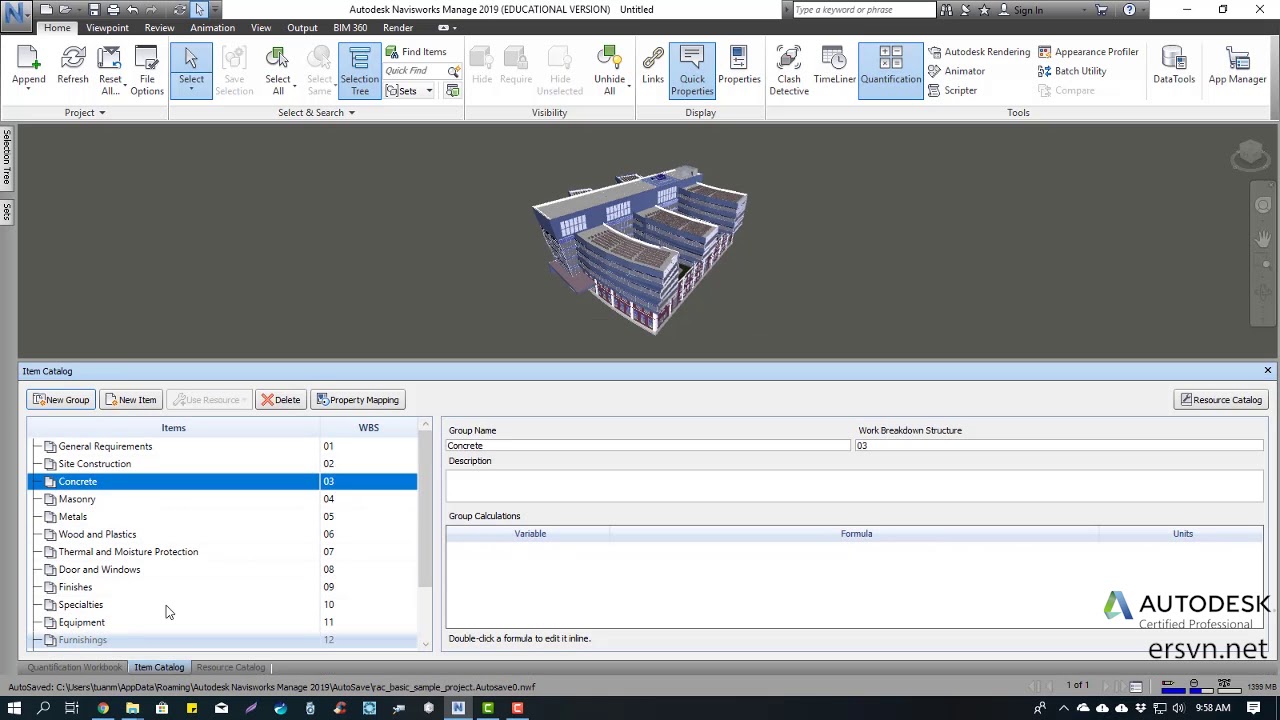
Task: Toggle the Selection Tree window
Action: (359, 71)
